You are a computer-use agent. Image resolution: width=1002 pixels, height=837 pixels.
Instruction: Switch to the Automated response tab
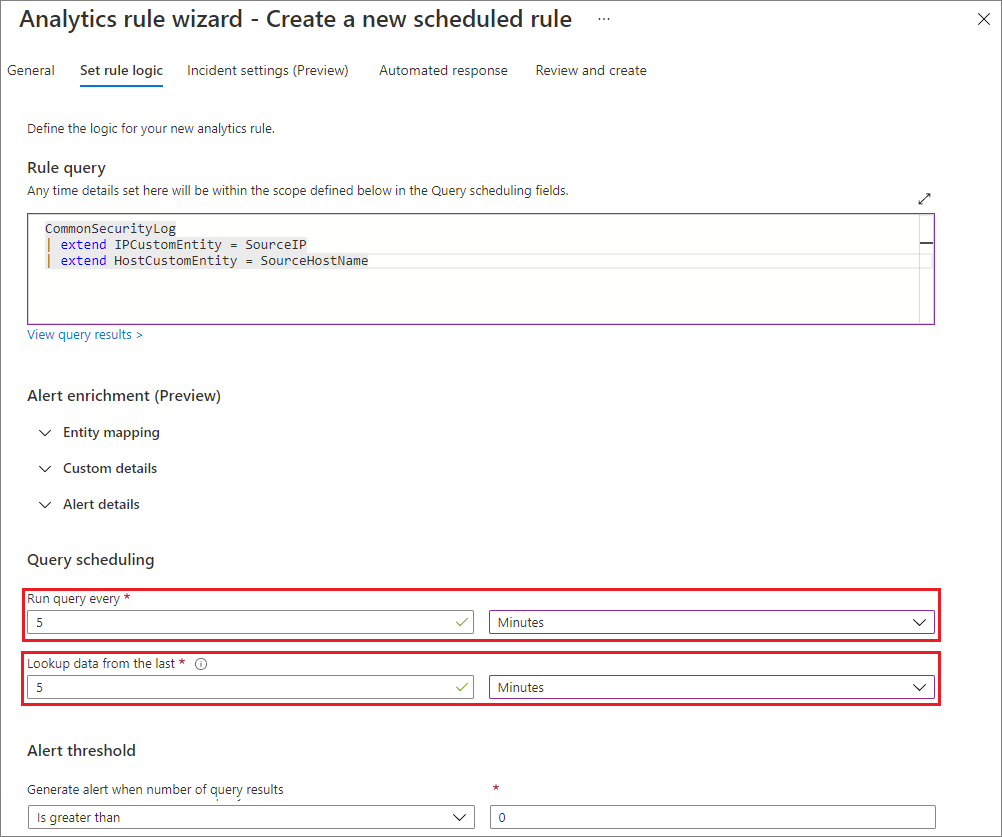tap(443, 70)
